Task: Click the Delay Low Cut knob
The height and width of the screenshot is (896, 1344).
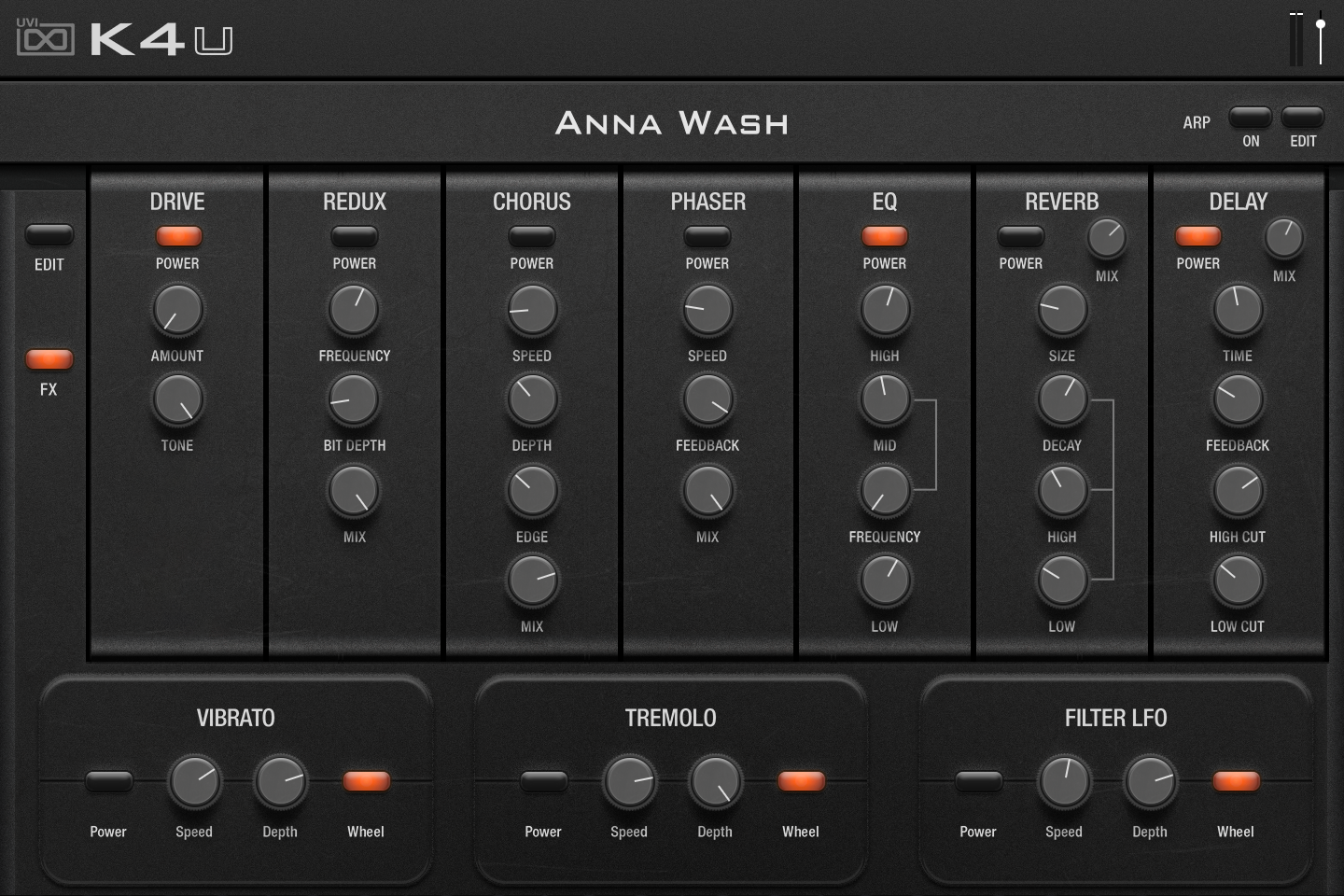Action: click(x=1238, y=581)
